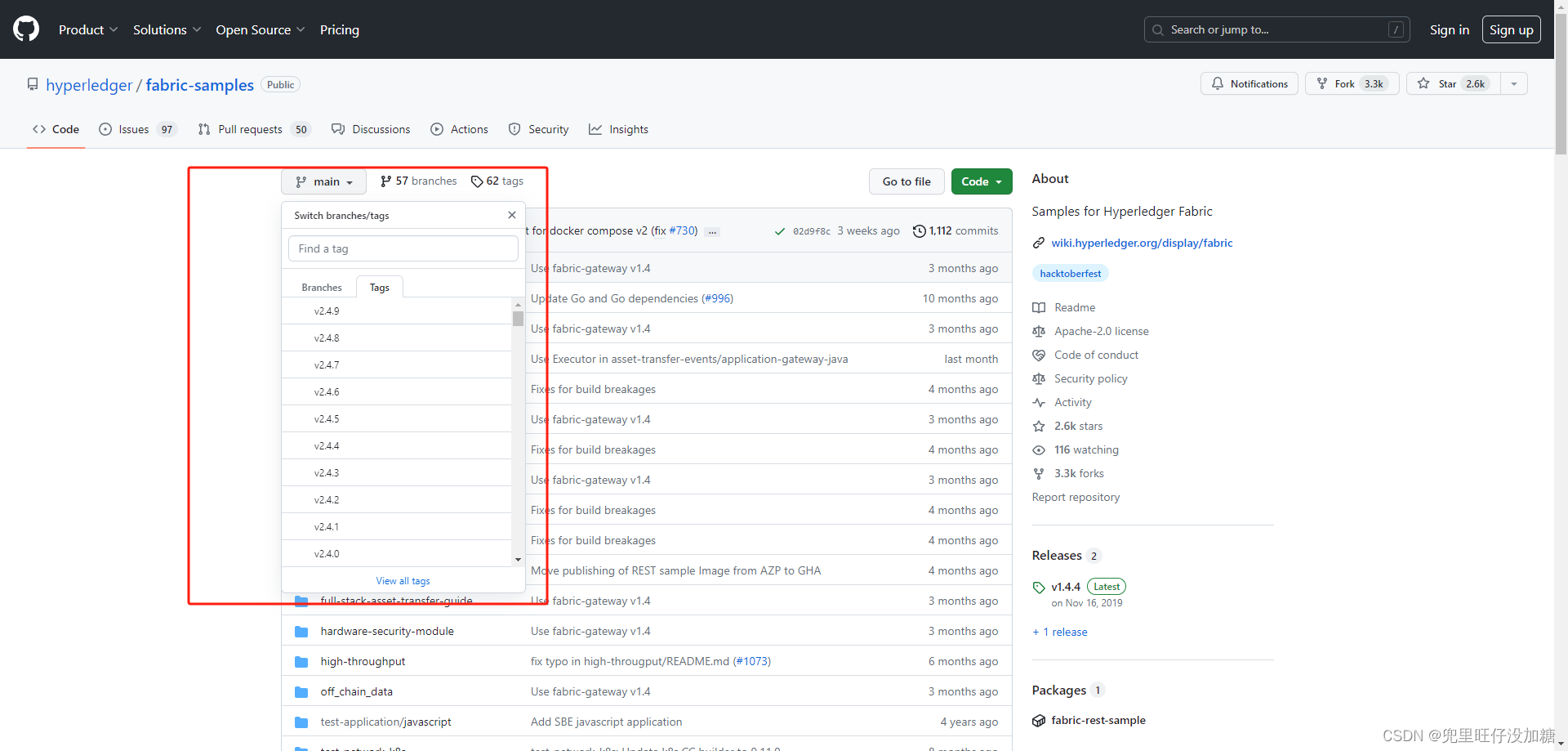Open the GitHub homepage logo

pos(26,29)
